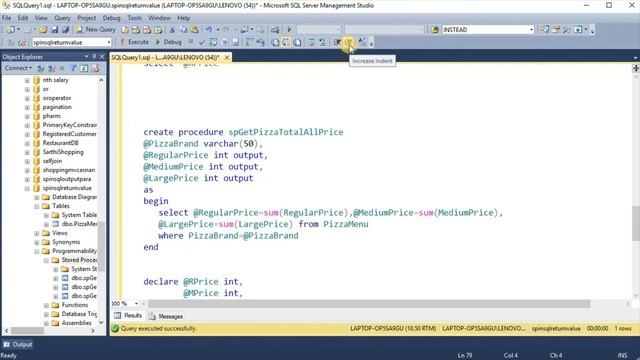
Task: Click the Decrease Indent icon
Action: (338, 42)
